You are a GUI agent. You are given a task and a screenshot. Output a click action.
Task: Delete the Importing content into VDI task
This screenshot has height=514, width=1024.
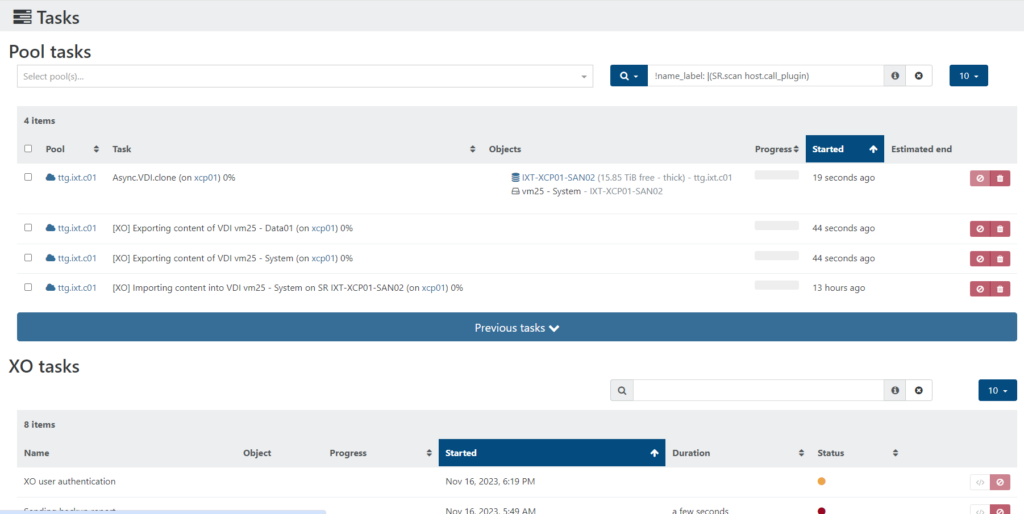tap(1000, 289)
